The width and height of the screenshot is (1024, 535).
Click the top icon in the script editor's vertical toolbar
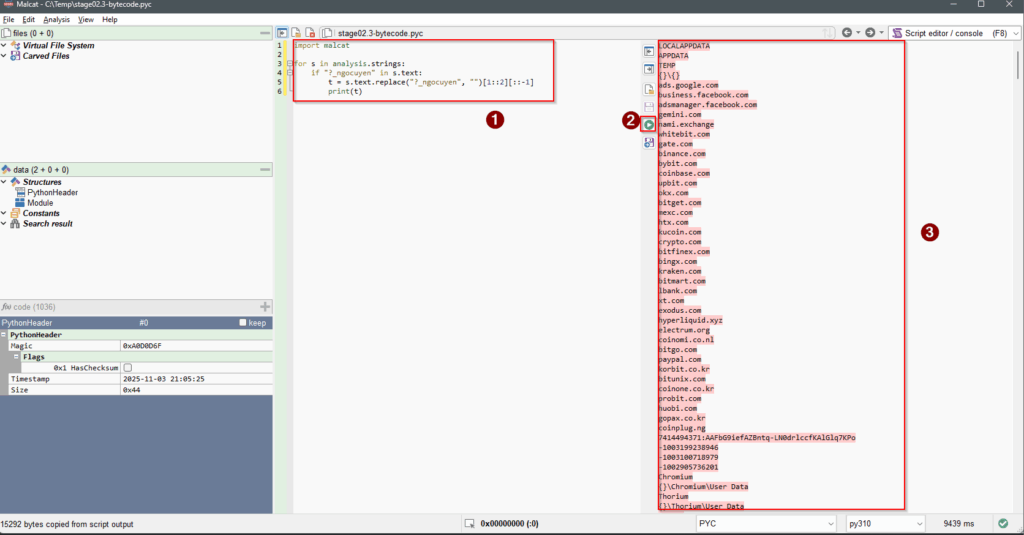pyautogui.click(x=649, y=52)
